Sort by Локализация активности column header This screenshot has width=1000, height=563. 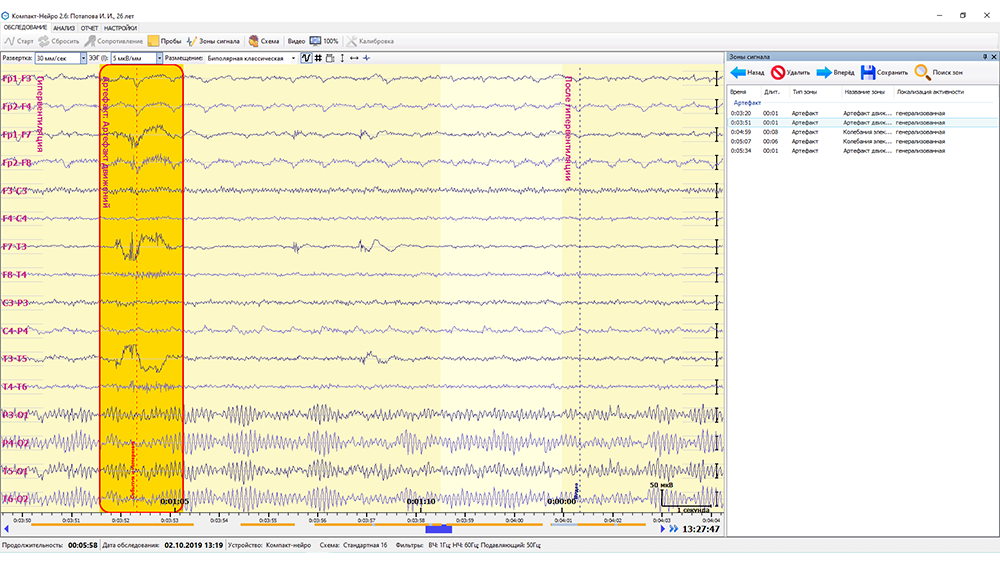click(930, 92)
